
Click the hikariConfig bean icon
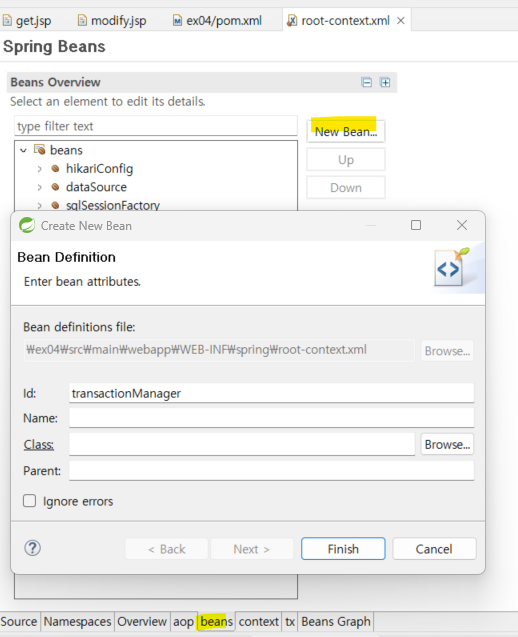click(56, 169)
